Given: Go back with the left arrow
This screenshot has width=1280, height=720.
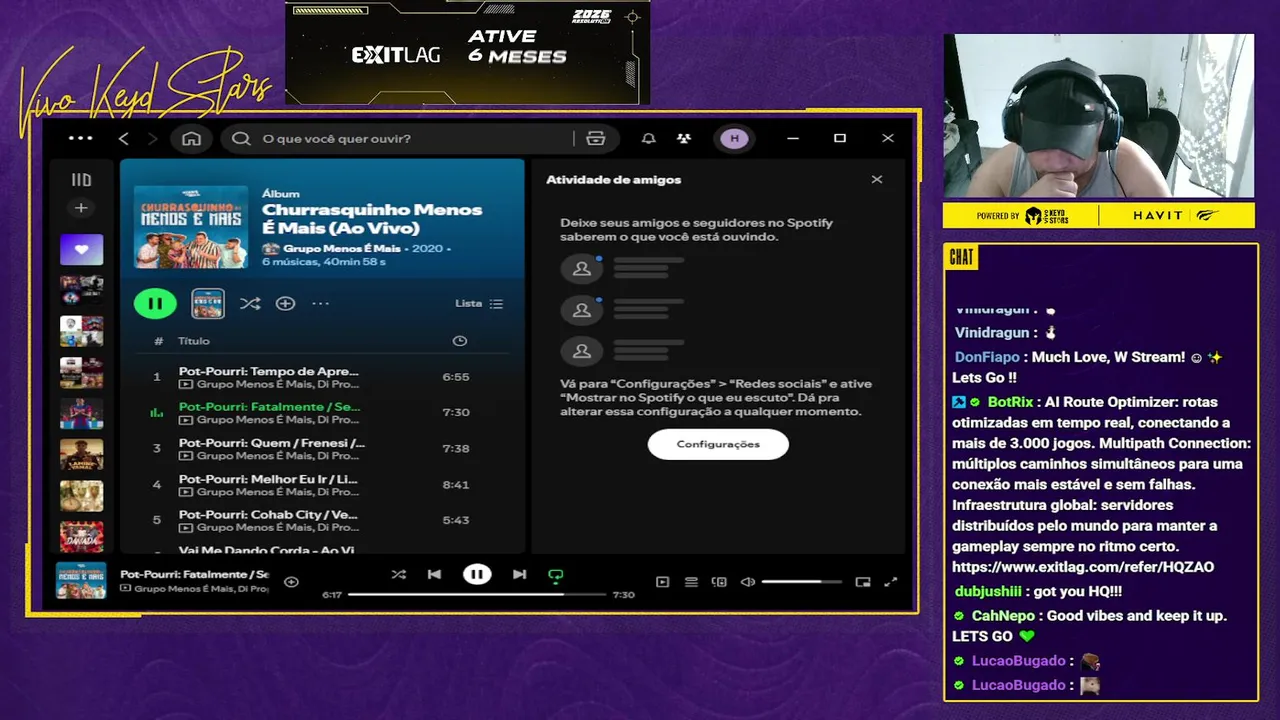Looking at the screenshot, I should point(124,138).
